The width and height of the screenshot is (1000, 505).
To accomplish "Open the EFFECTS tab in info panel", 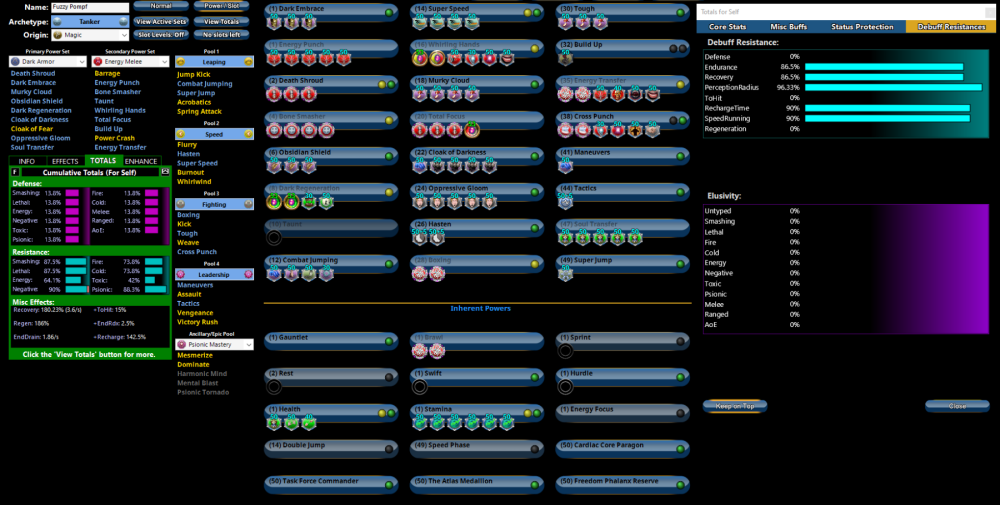I will (65, 160).
